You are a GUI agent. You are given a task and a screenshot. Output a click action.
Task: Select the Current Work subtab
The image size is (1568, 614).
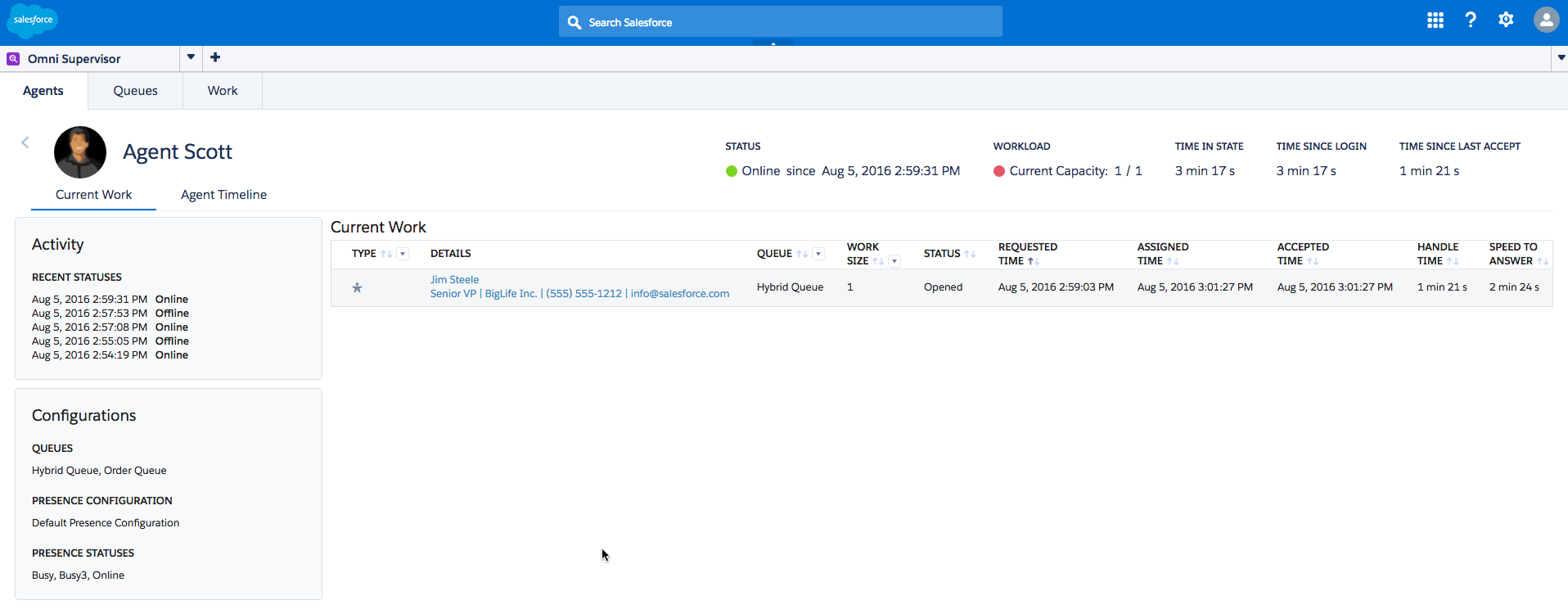pyautogui.click(x=93, y=195)
